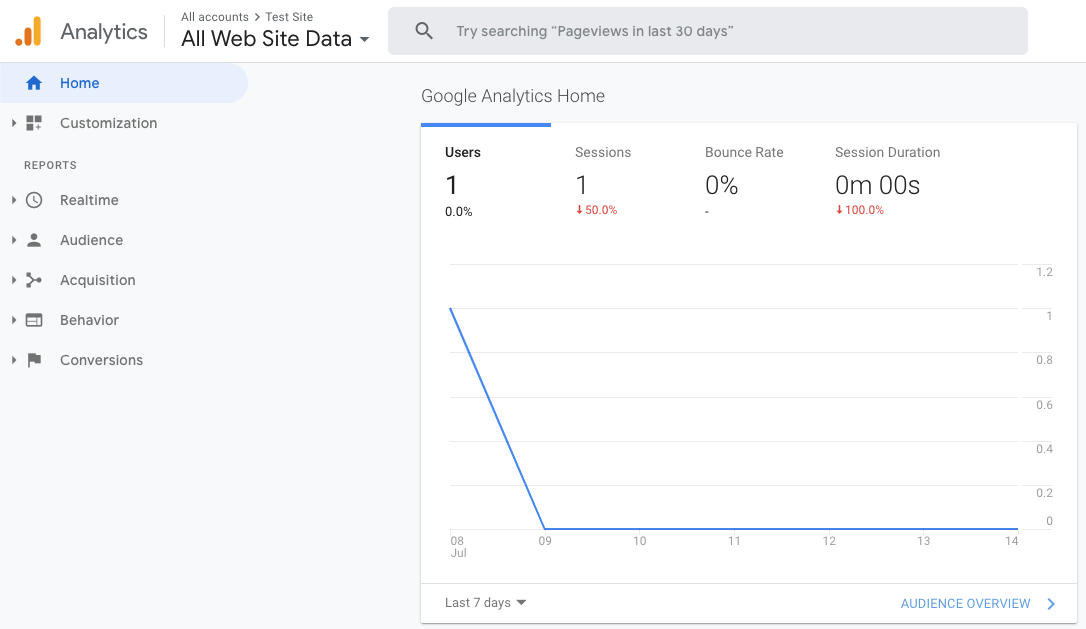Click the Realtime clock icon

[x=34, y=200]
